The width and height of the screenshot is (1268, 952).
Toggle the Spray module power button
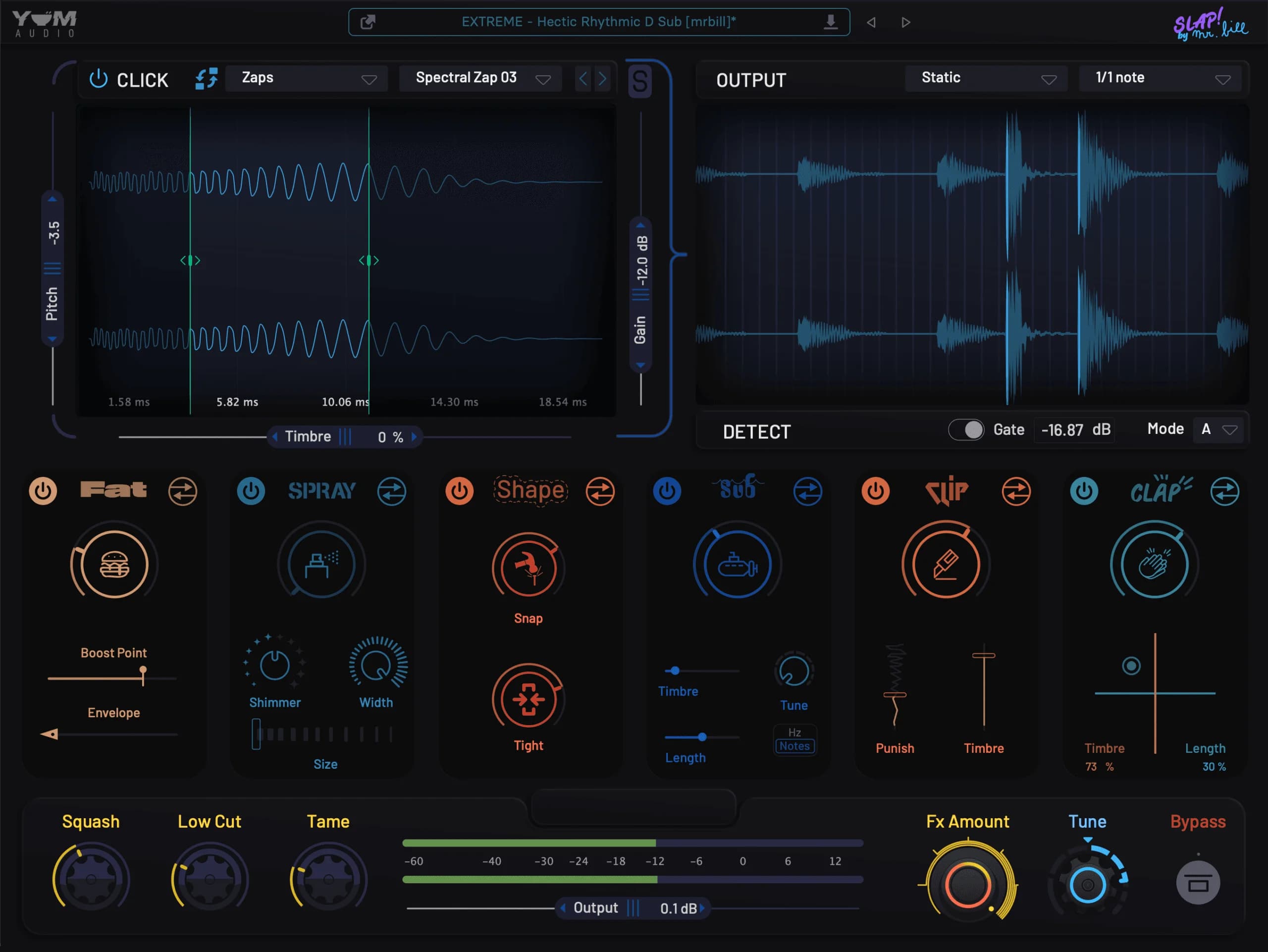click(x=251, y=491)
